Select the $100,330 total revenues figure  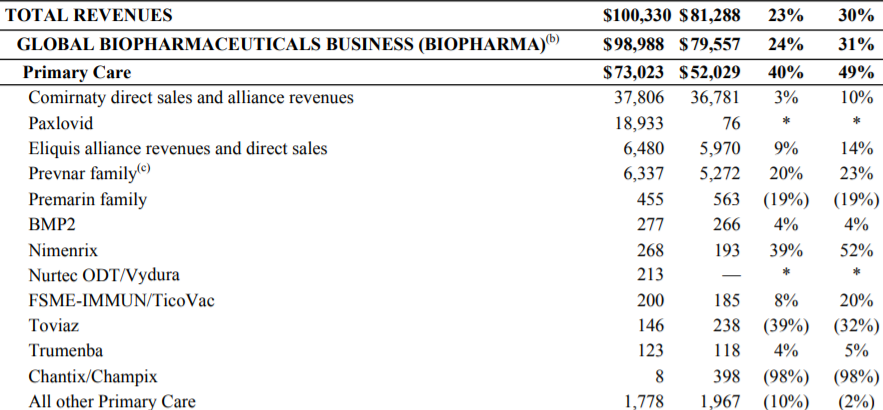coord(637,15)
